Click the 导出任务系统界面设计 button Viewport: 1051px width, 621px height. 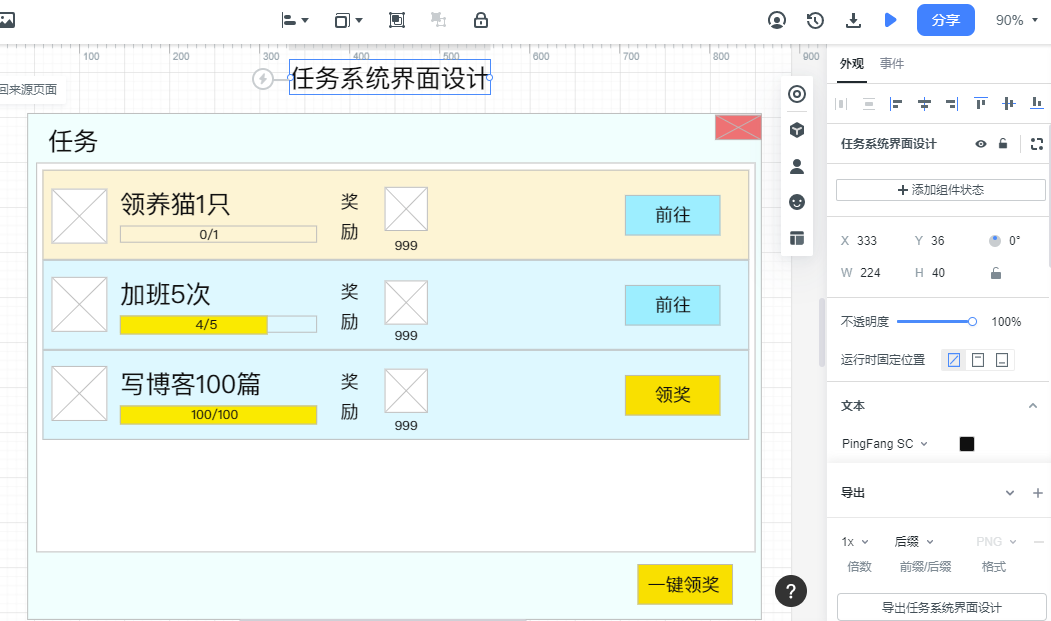pyautogui.click(x=941, y=608)
